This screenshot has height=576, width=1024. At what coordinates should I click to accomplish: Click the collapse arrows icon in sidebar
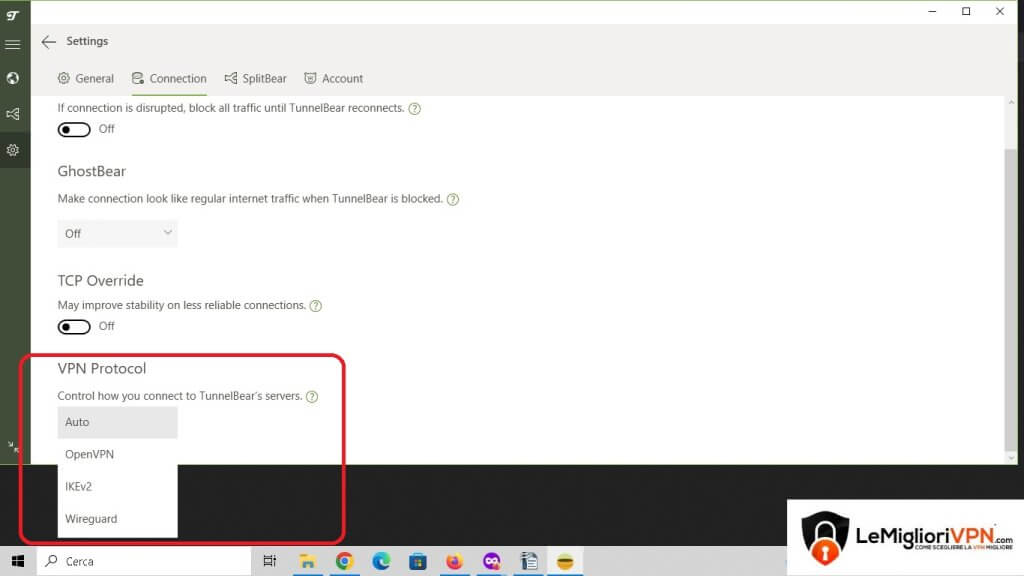pos(12,447)
